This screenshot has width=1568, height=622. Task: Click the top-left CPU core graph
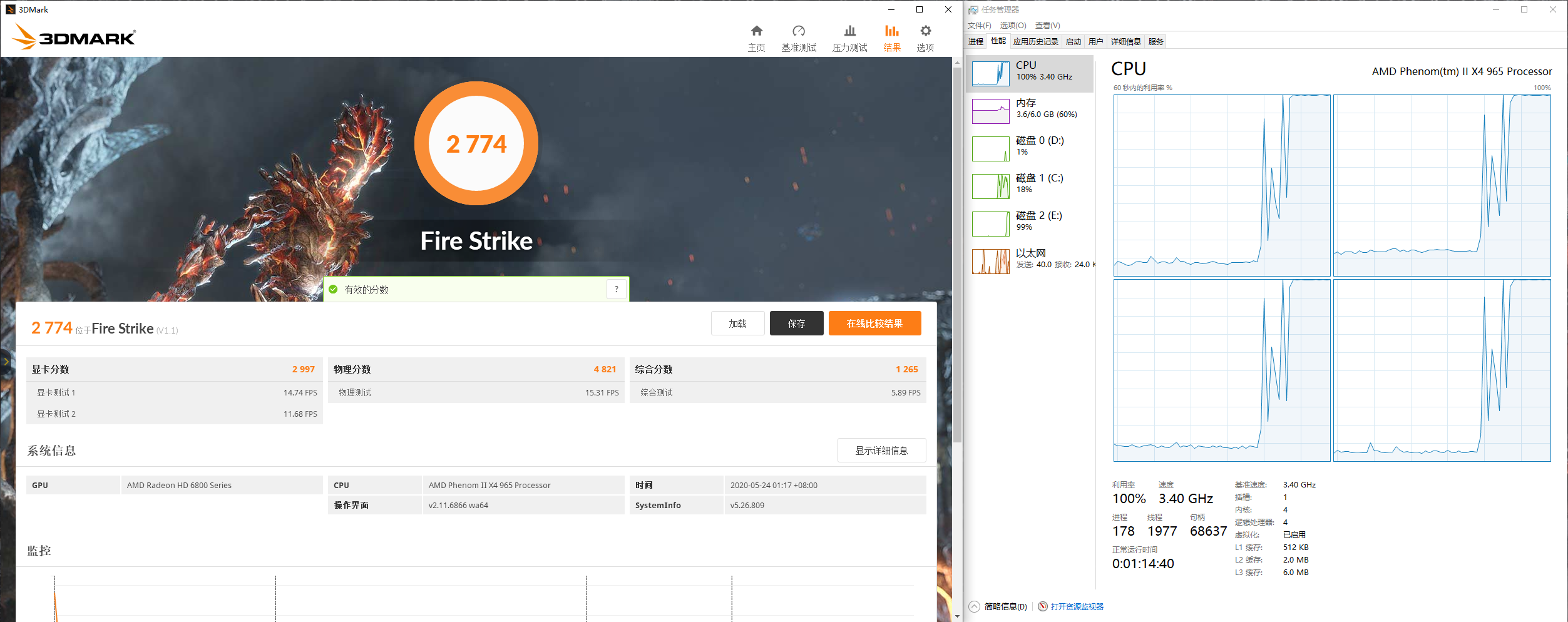pos(1222,185)
